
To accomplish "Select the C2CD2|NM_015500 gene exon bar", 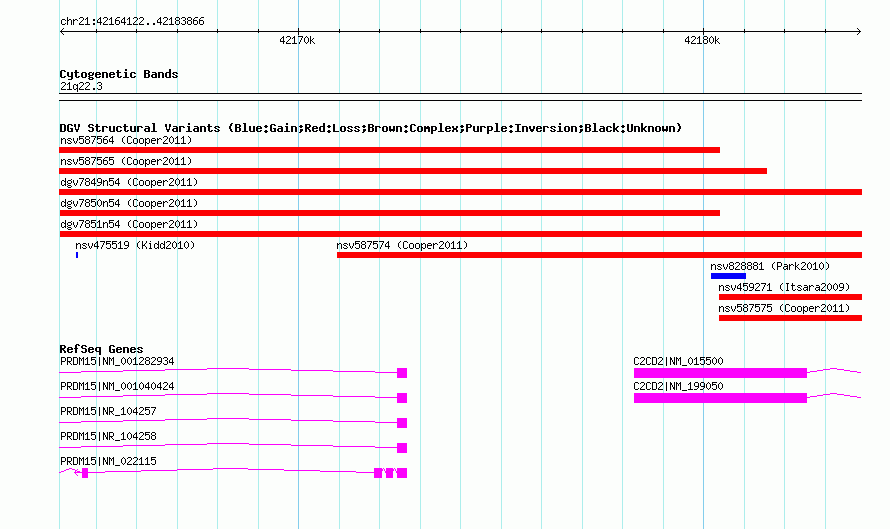I will click(720, 373).
